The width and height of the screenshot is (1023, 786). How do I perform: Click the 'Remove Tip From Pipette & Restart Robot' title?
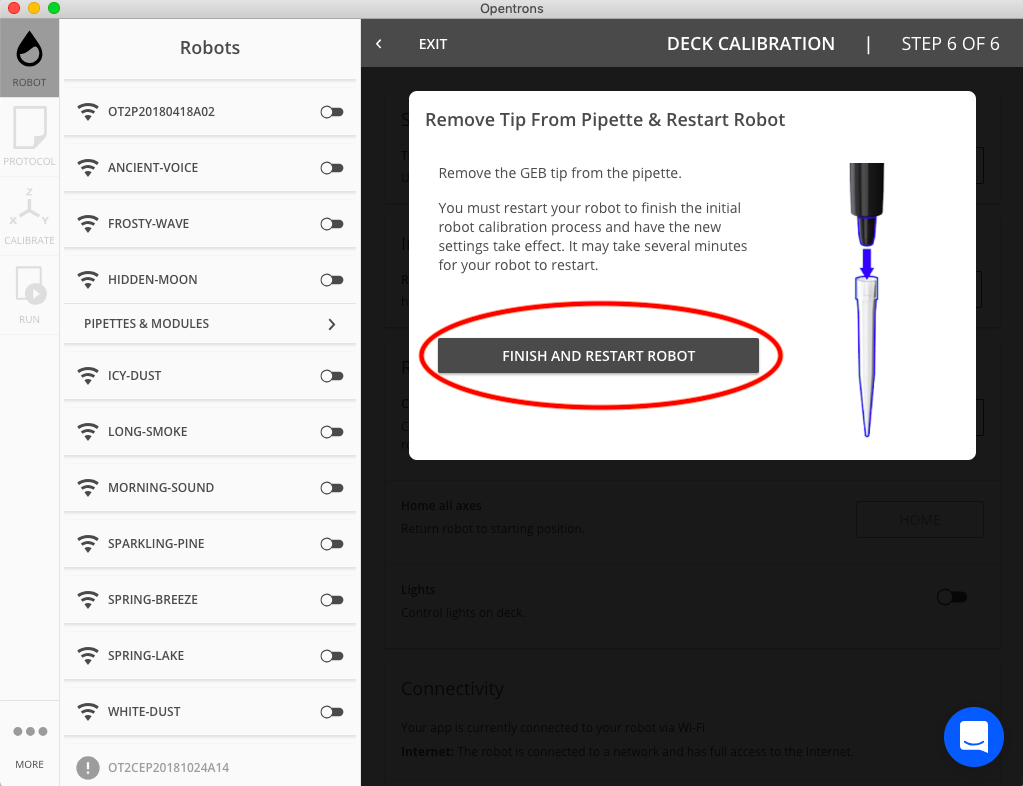(605, 120)
